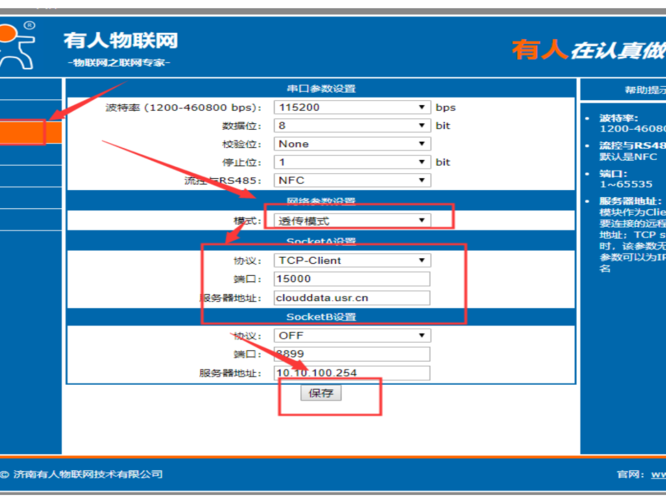
Task: Click the 官网 website link in footer
Action: click(x=658, y=475)
